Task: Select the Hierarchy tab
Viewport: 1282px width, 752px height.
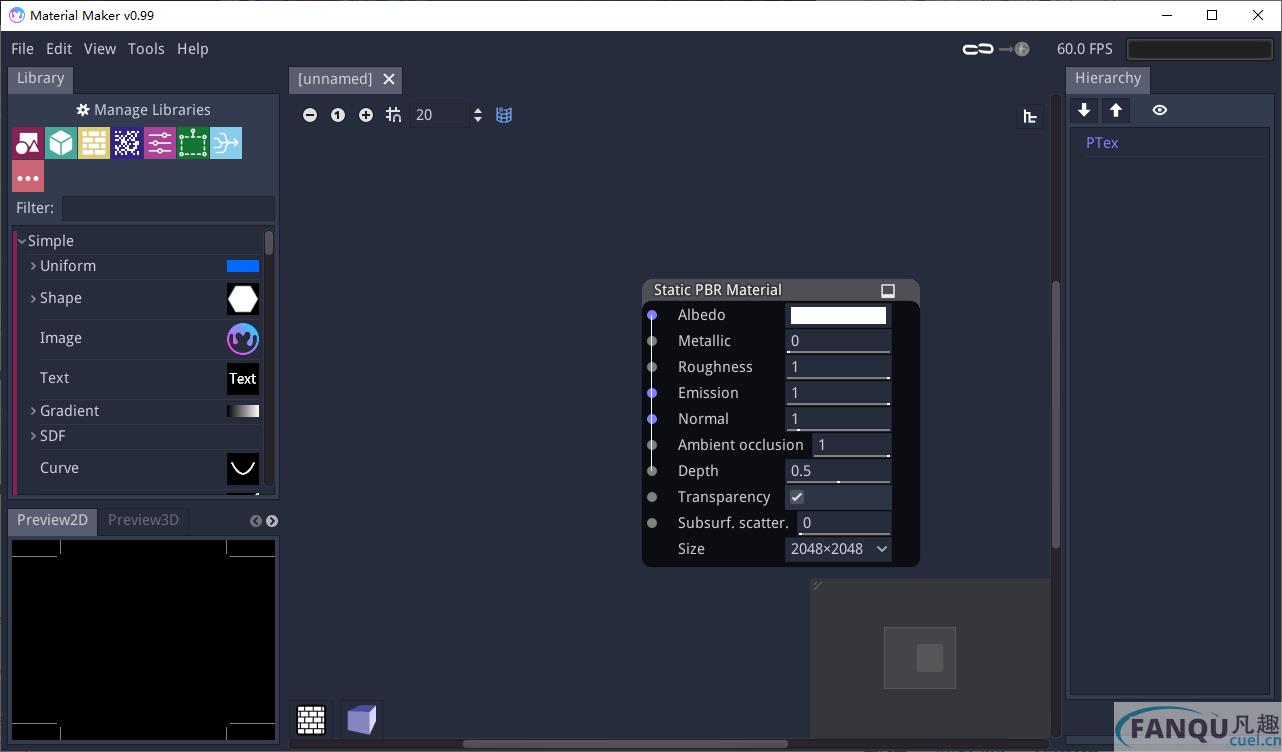Action: (1108, 79)
